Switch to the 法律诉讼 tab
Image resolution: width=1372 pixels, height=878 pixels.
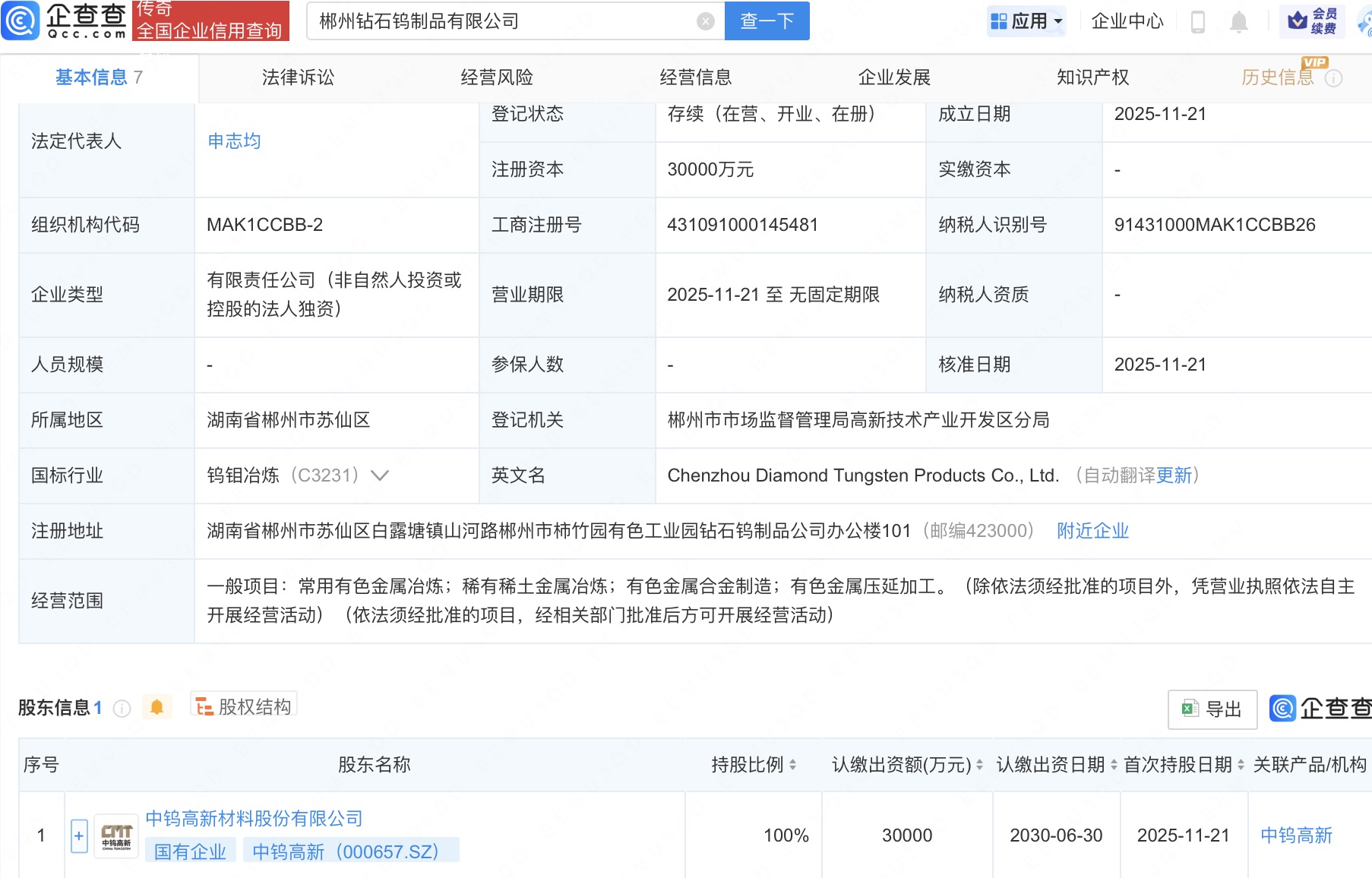click(296, 77)
